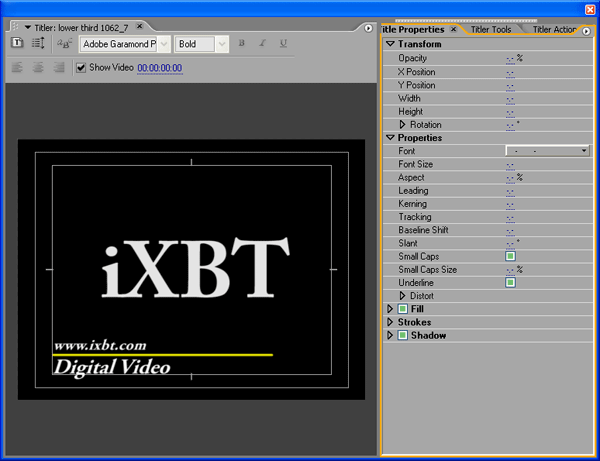
Task: Toggle Underline formatting button in toolbar
Action: pos(283,43)
